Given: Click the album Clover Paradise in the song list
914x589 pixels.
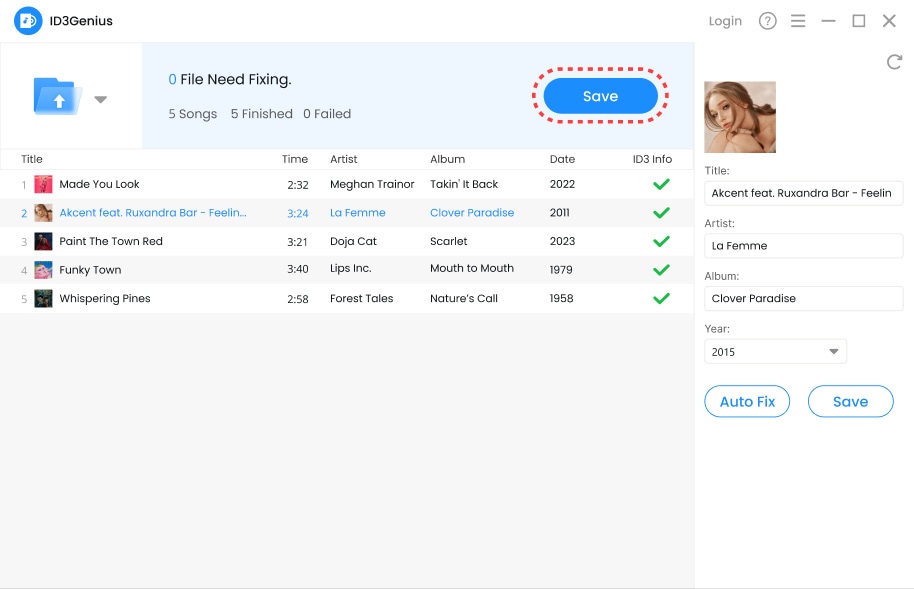Looking at the screenshot, I should (x=472, y=213).
